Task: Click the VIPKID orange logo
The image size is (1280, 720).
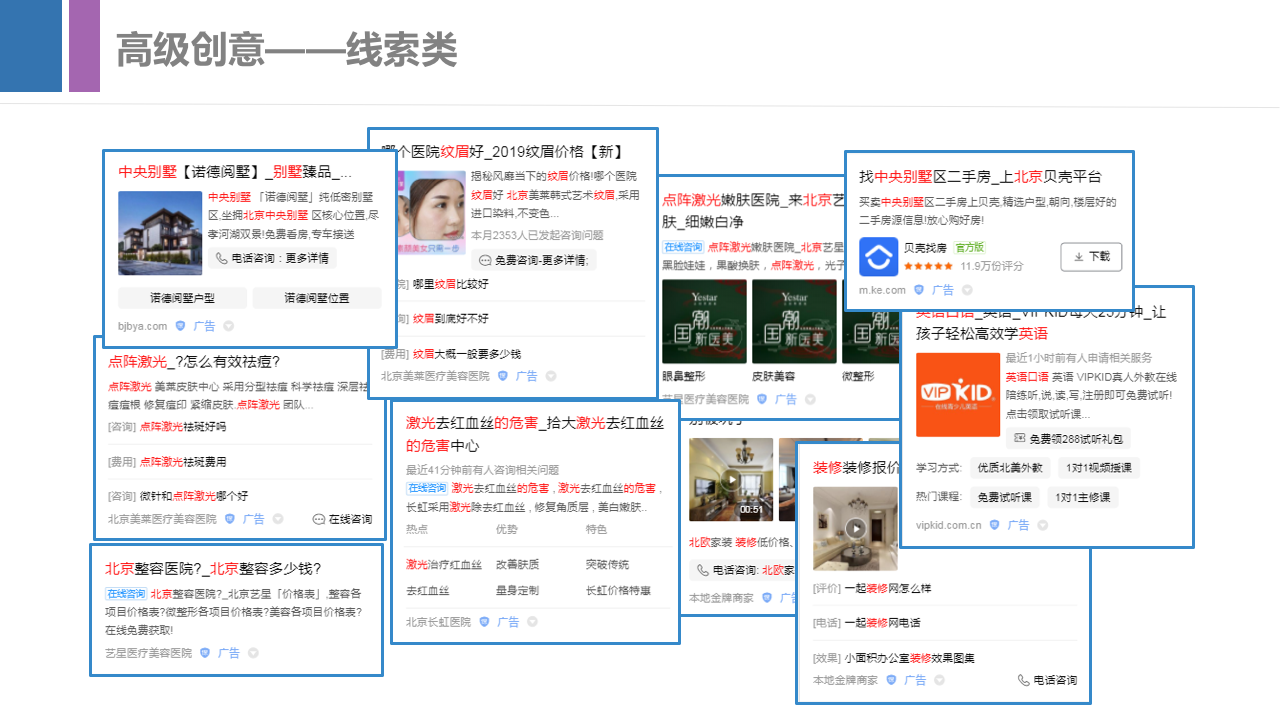Action: (958, 394)
